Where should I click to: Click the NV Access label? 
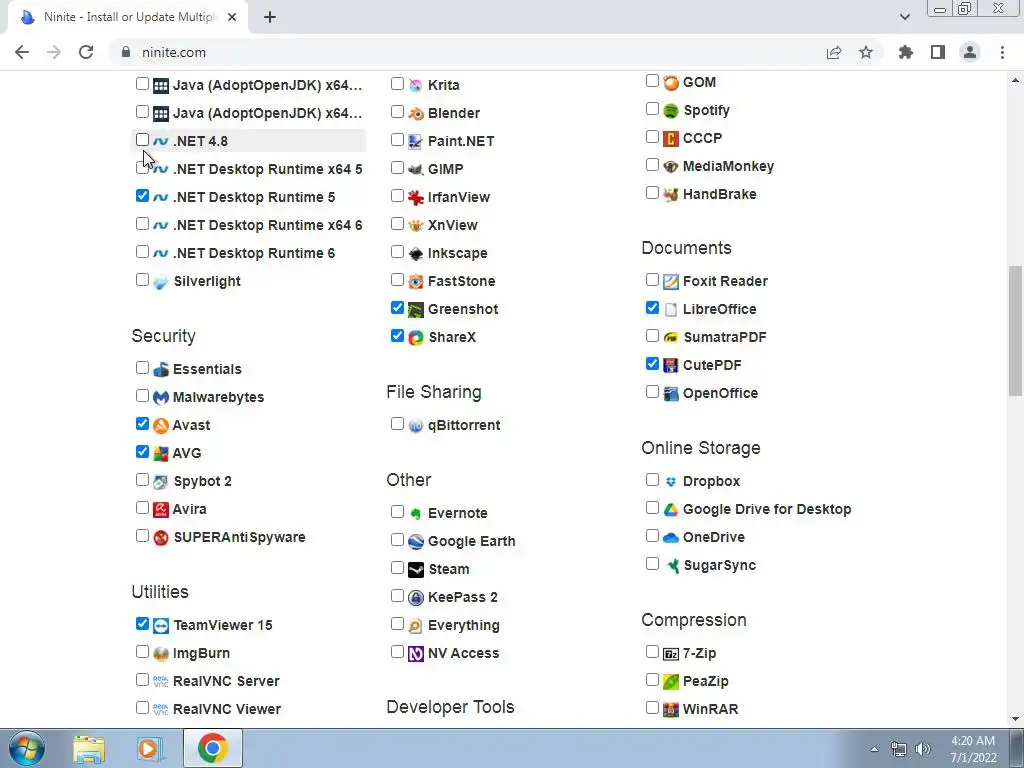click(x=463, y=654)
